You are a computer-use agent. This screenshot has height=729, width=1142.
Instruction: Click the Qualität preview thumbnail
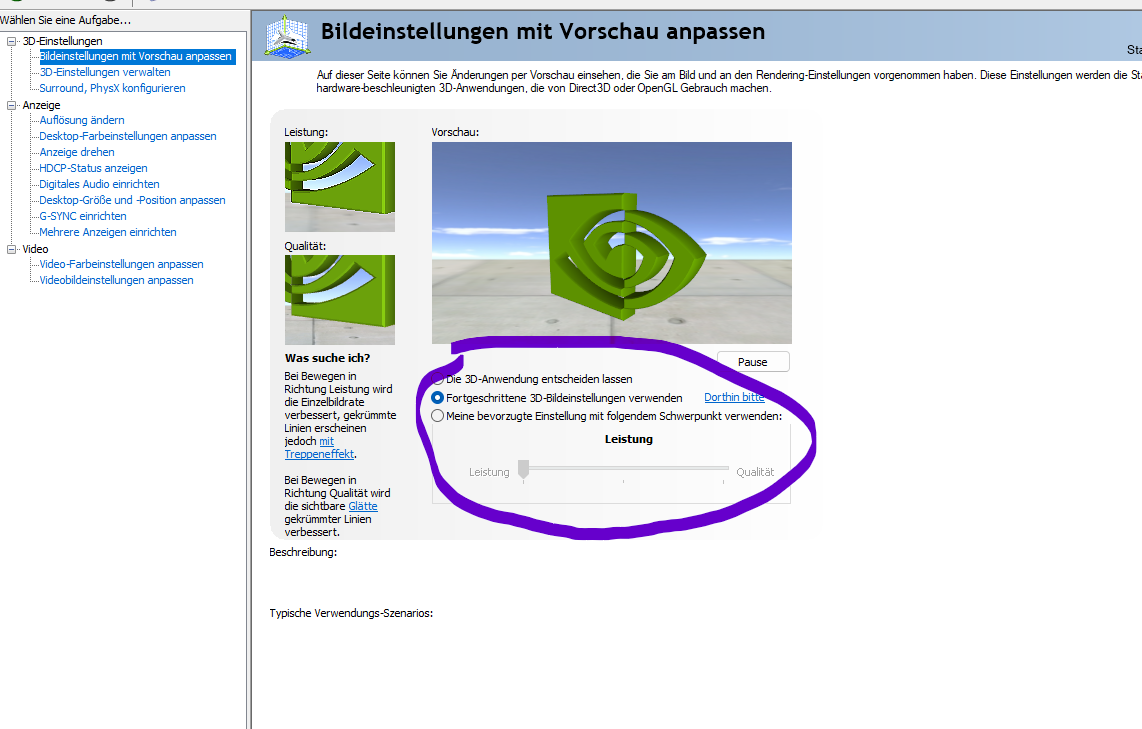[339, 300]
